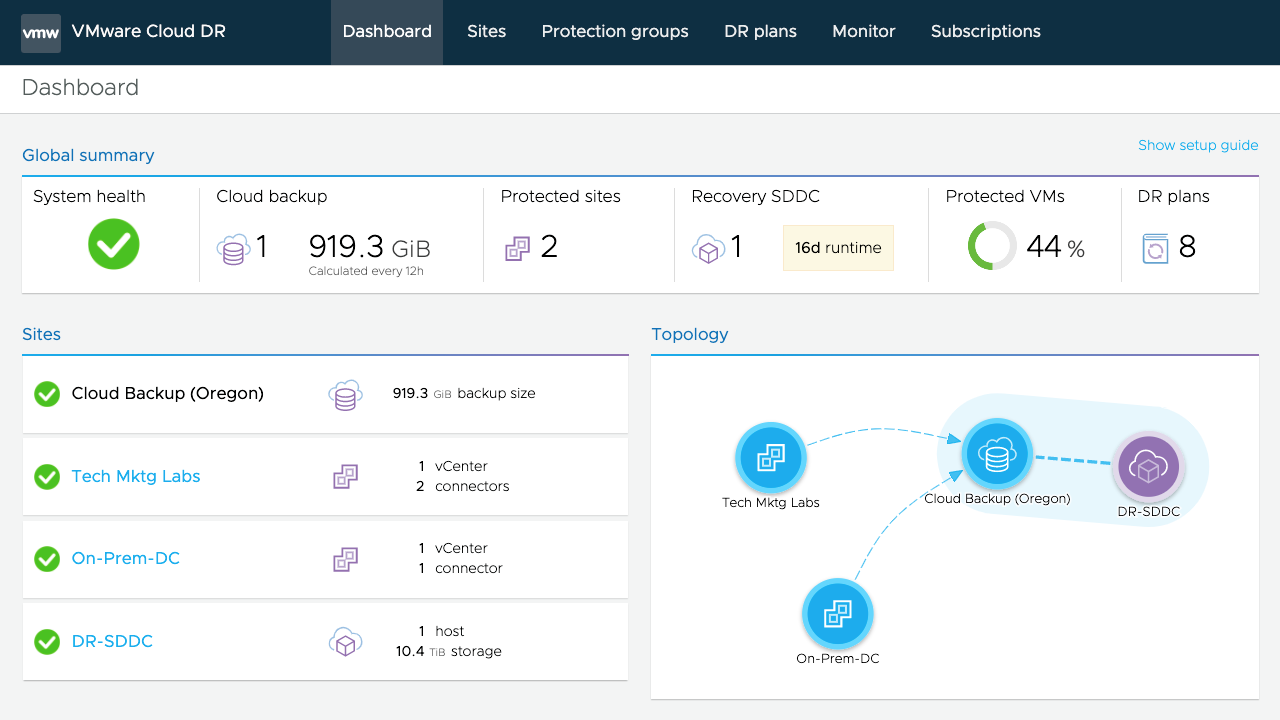This screenshot has width=1280, height=720.
Task: Click the Protected sites icon in summary
Action: click(x=516, y=248)
